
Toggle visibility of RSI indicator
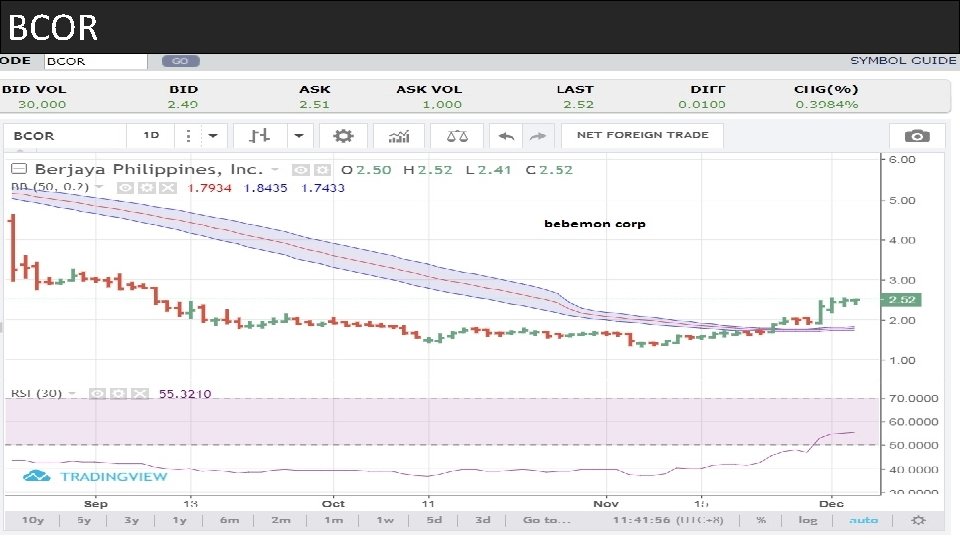(x=97, y=394)
